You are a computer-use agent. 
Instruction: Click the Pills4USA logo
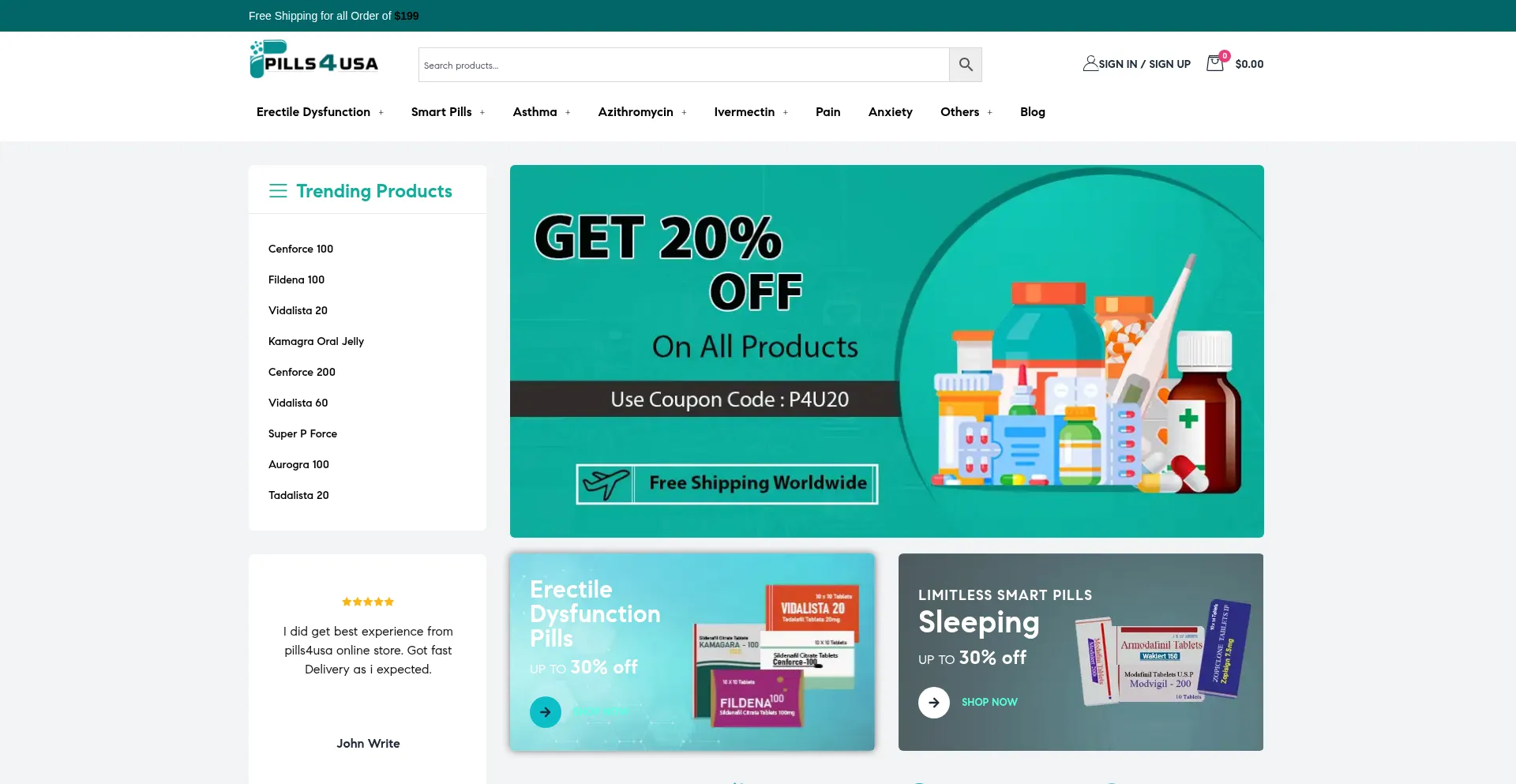[314, 59]
